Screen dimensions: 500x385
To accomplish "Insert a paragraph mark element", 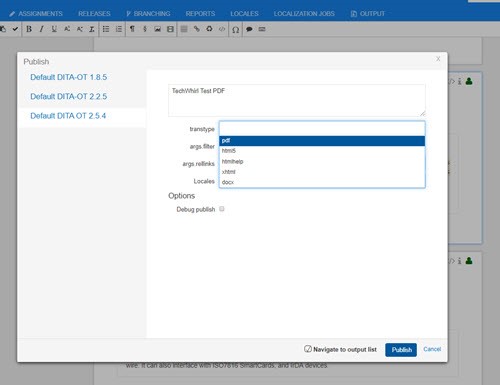I will (132, 29).
